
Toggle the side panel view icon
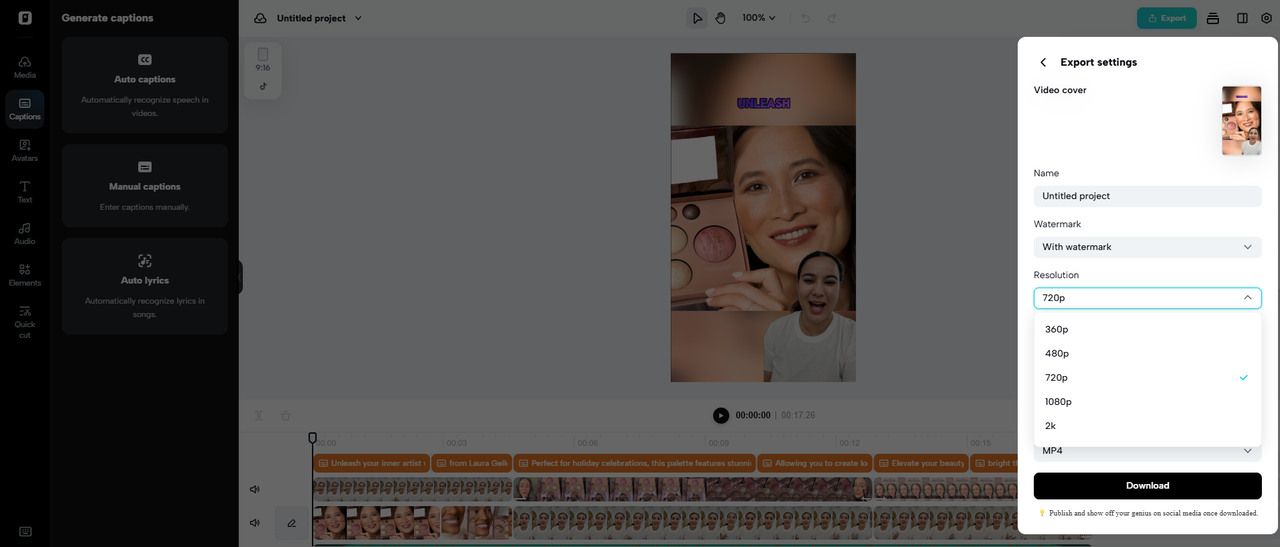tap(1242, 18)
